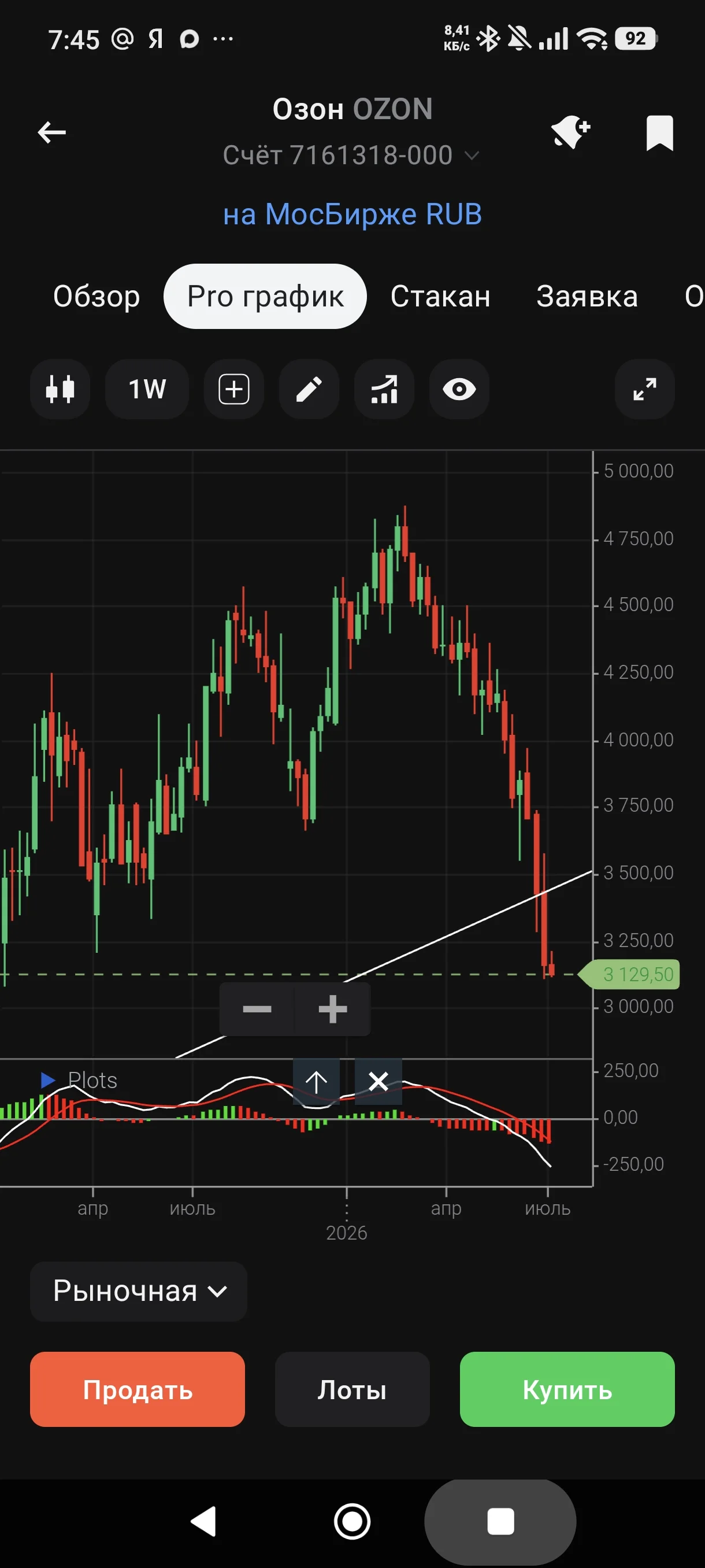Close the MACD indicator panel
The height and width of the screenshot is (1568, 705).
[x=379, y=1082]
